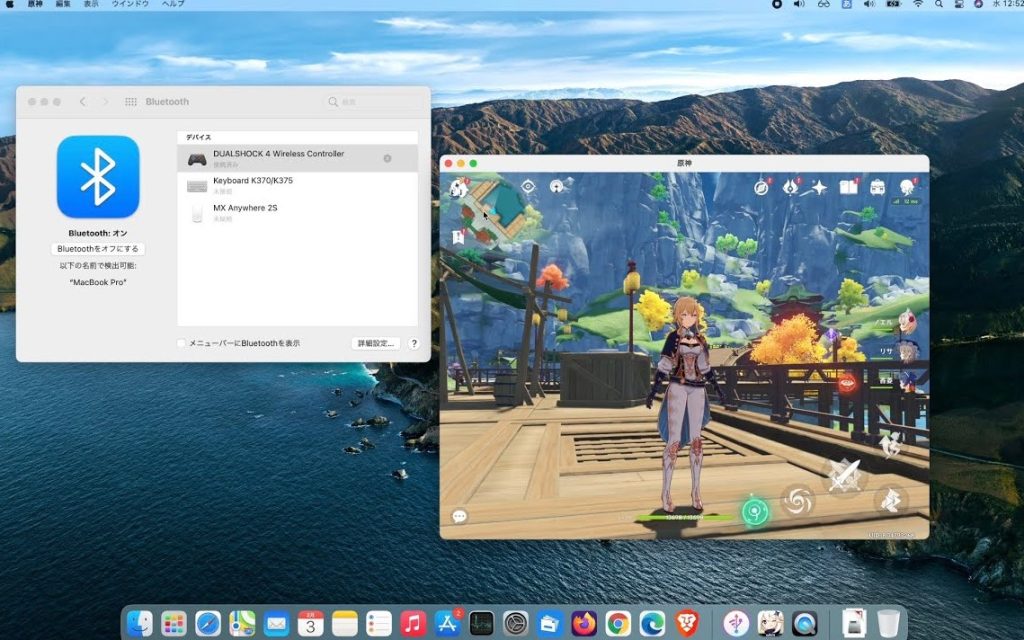Show all preferences with the grid button

(x=130, y=102)
